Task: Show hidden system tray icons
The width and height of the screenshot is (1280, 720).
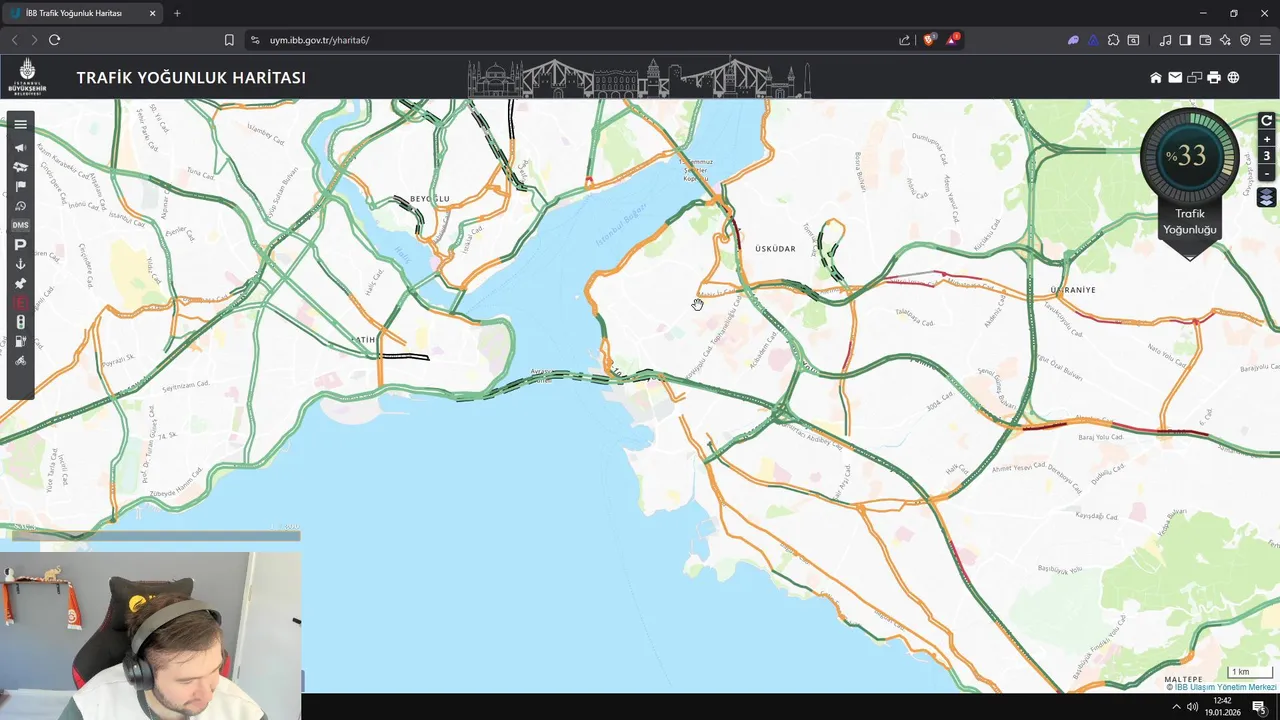Action: pos(1176,707)
